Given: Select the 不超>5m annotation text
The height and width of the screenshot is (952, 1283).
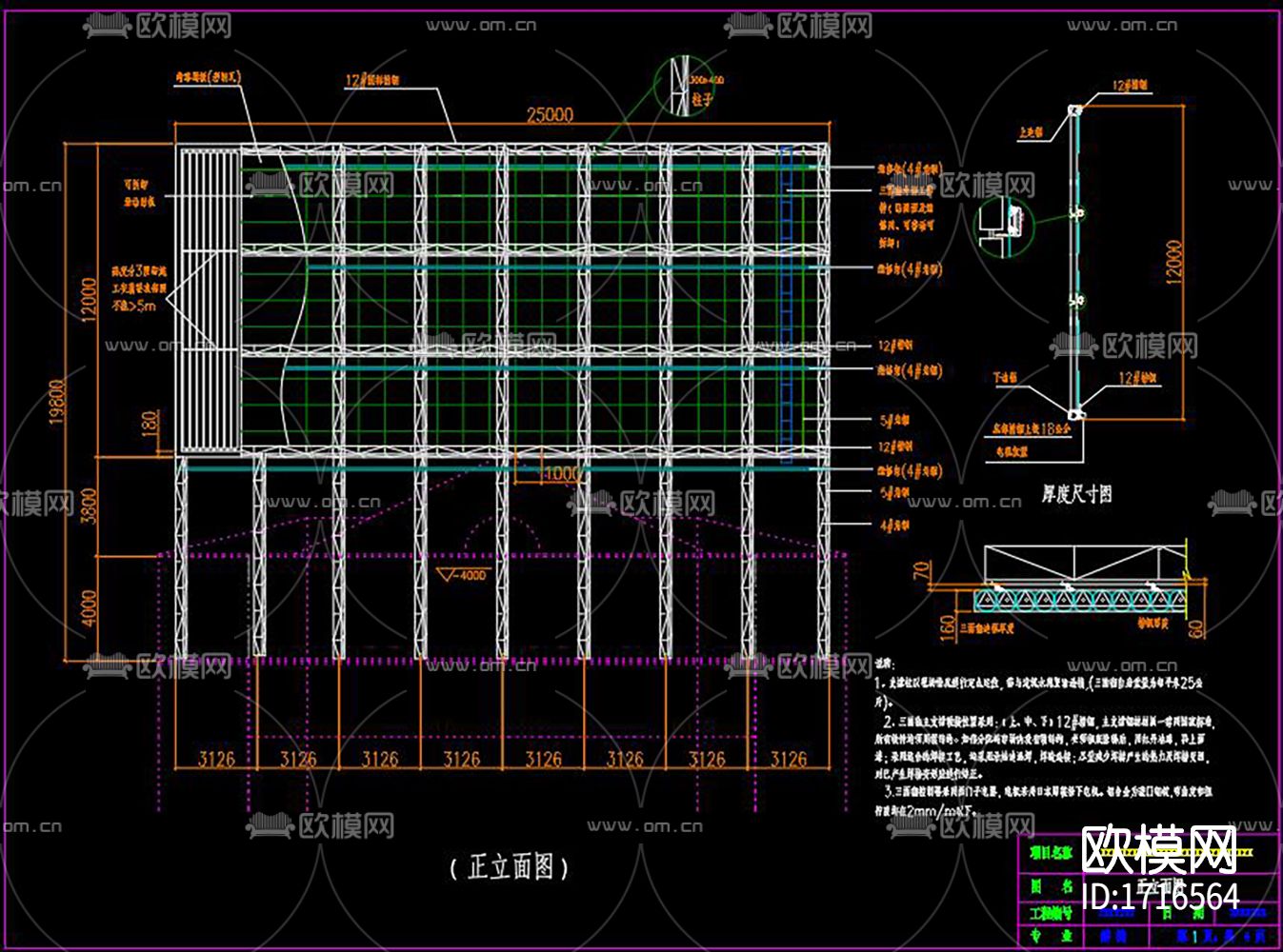Looking at the screenshot, I should click(x=134, y=306).
